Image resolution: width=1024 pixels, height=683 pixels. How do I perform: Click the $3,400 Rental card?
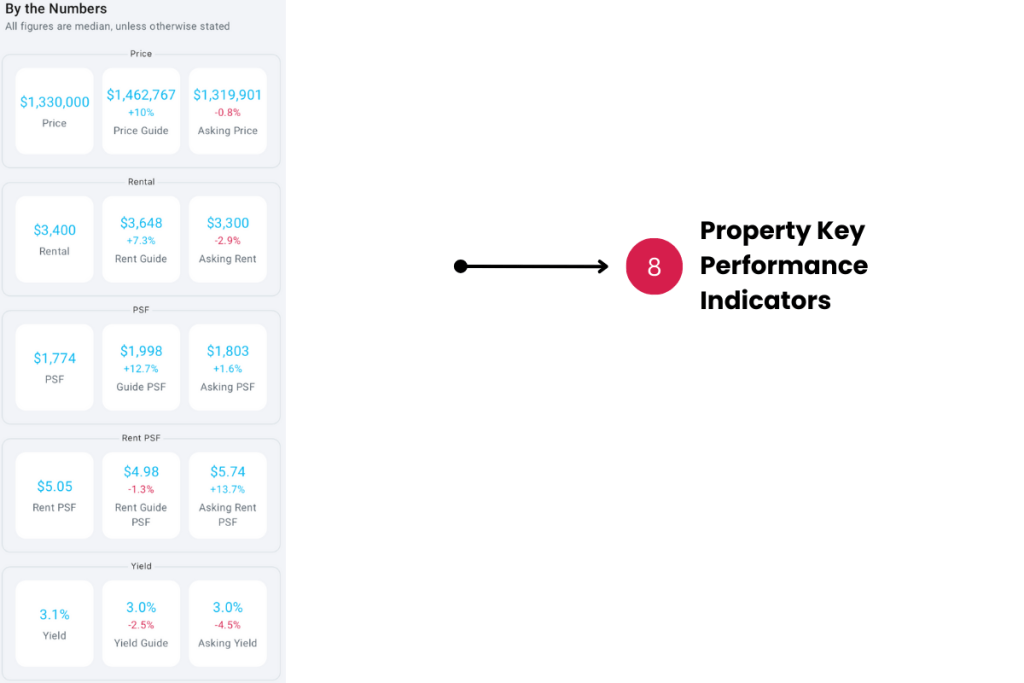tap(55, 239)
